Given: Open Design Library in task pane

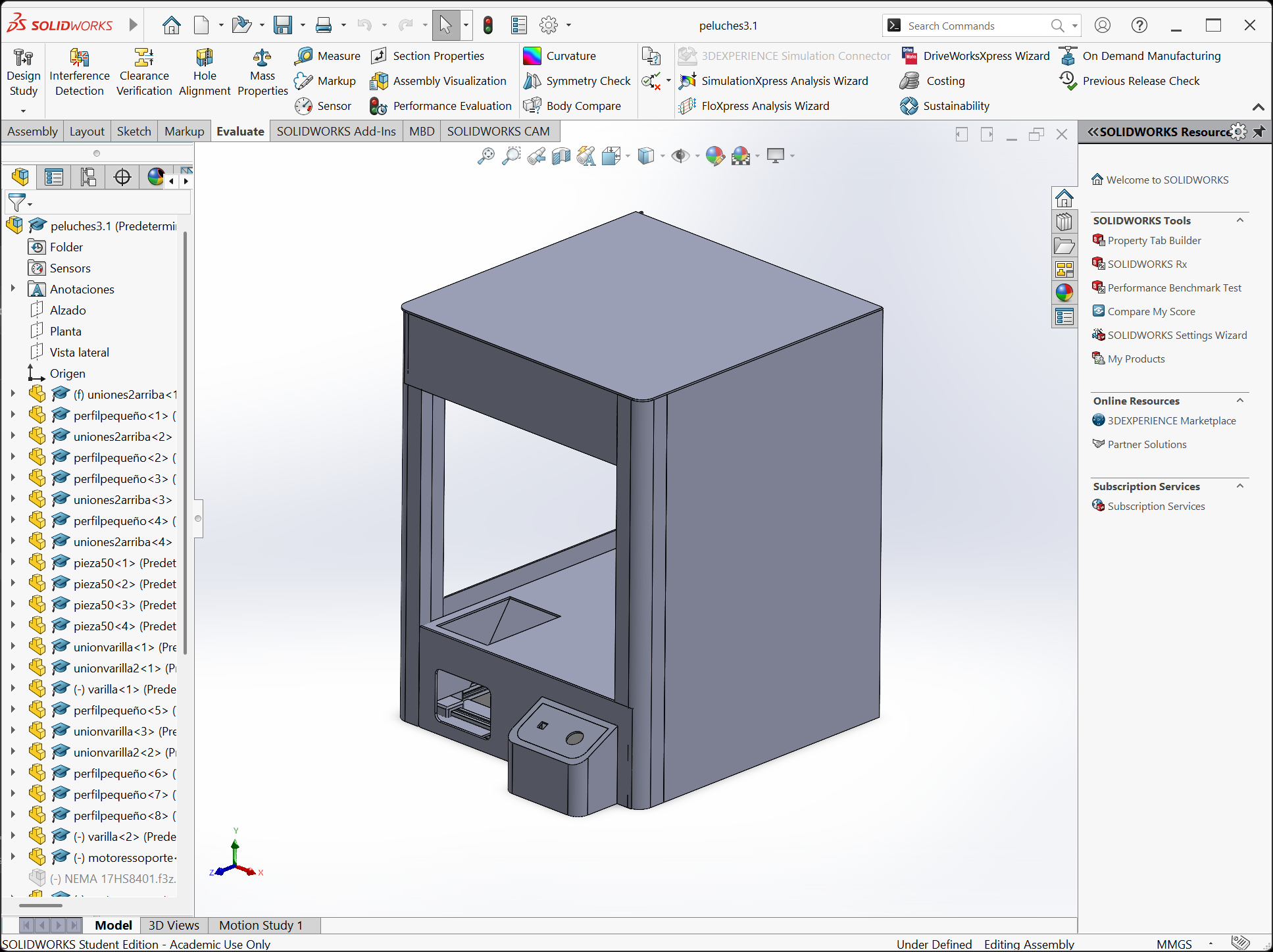Looking at the screenshot, I should [x=1064, y=222].
